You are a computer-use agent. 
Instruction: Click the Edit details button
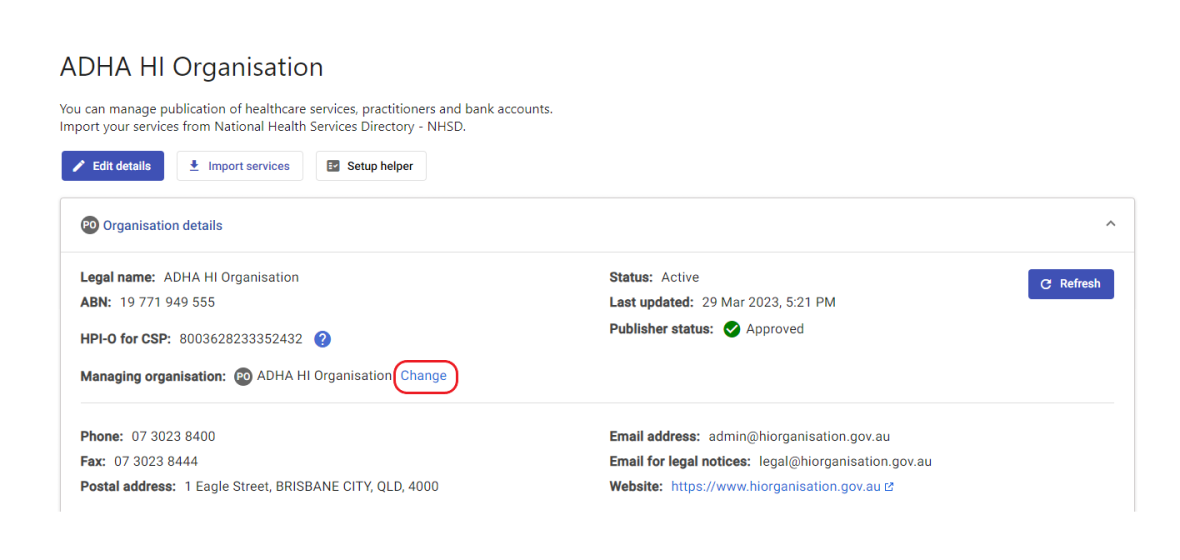(113, 166)
